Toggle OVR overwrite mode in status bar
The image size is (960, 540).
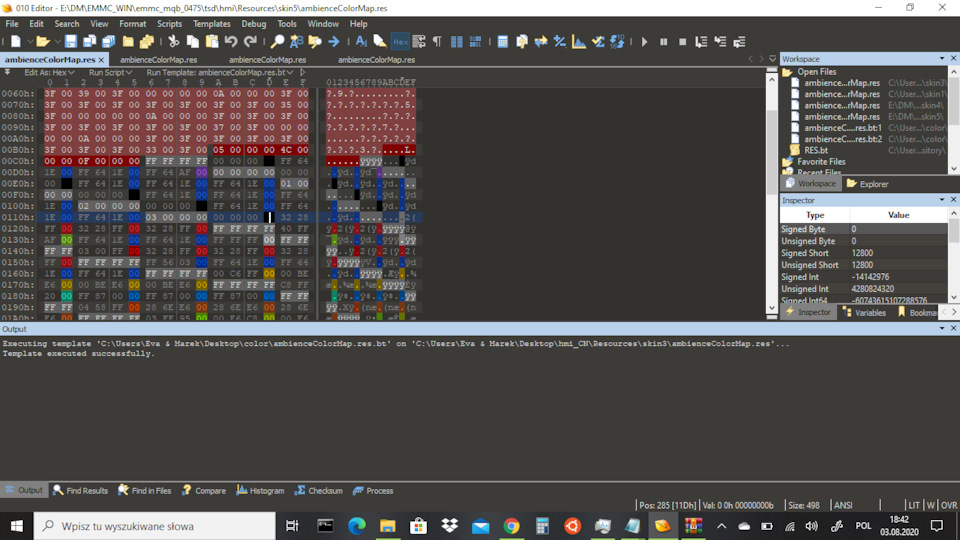pyautogui.click(x=949, y=505)
